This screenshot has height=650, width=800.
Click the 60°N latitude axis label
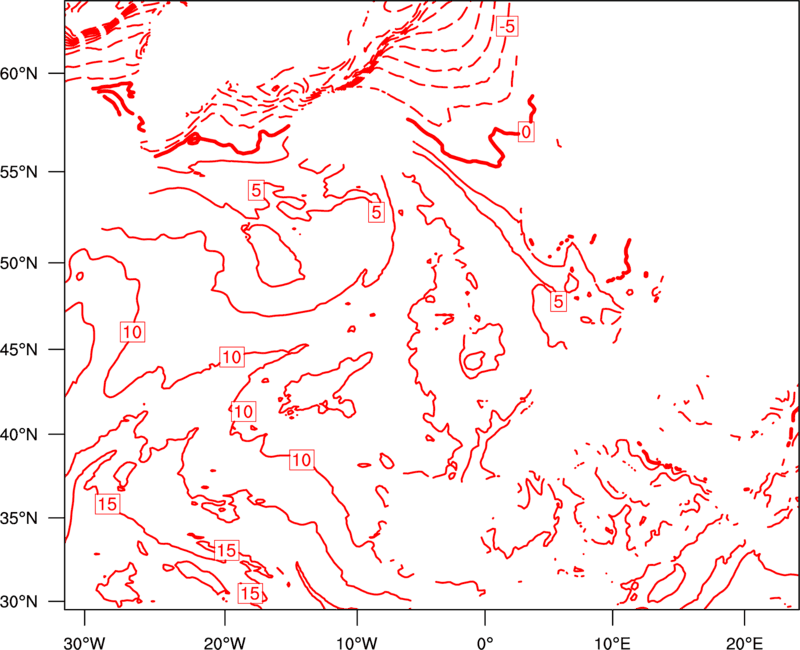click(x=19, y=74)
